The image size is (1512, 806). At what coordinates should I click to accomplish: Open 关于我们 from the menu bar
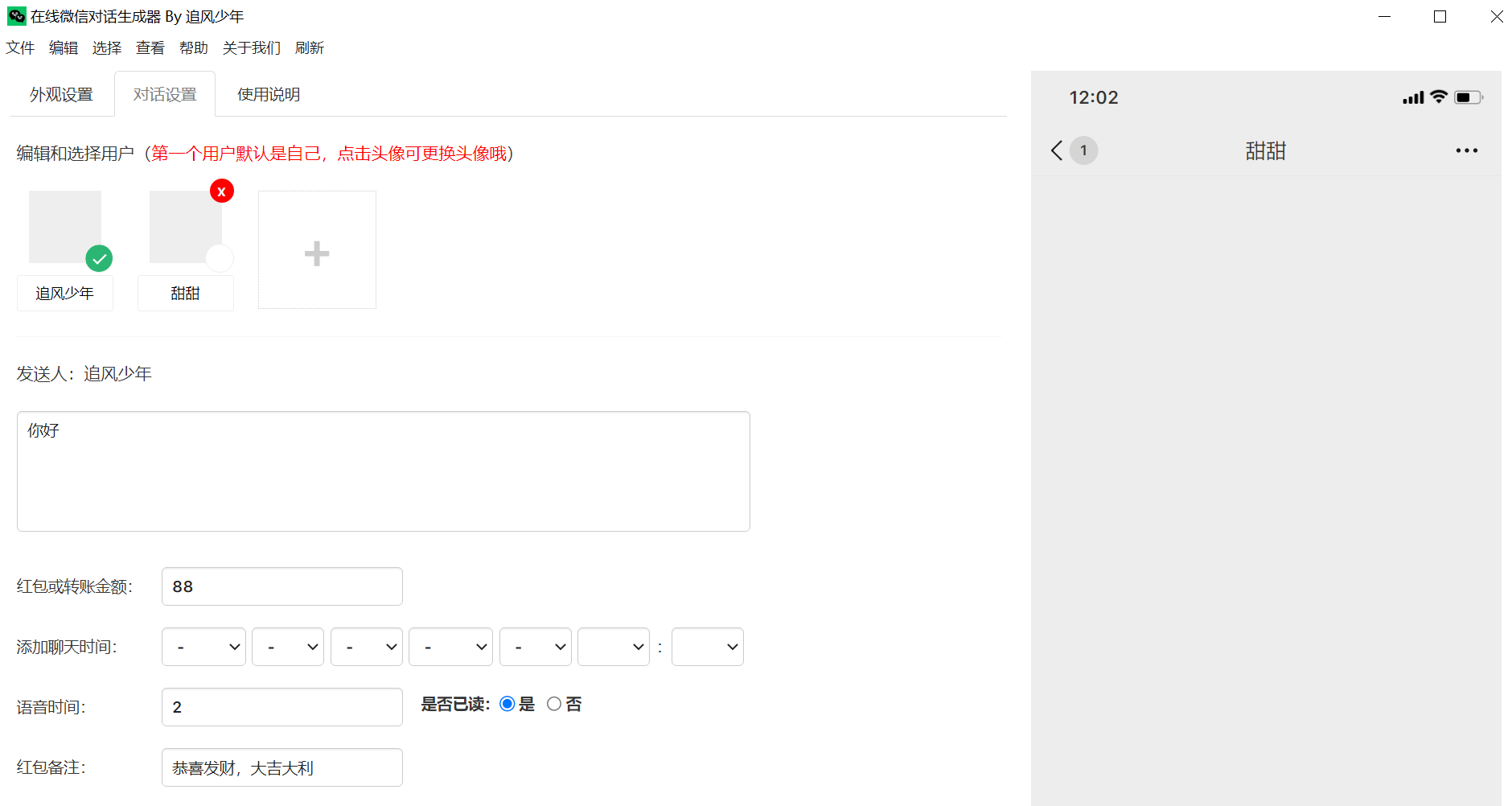tap(252, 48)
